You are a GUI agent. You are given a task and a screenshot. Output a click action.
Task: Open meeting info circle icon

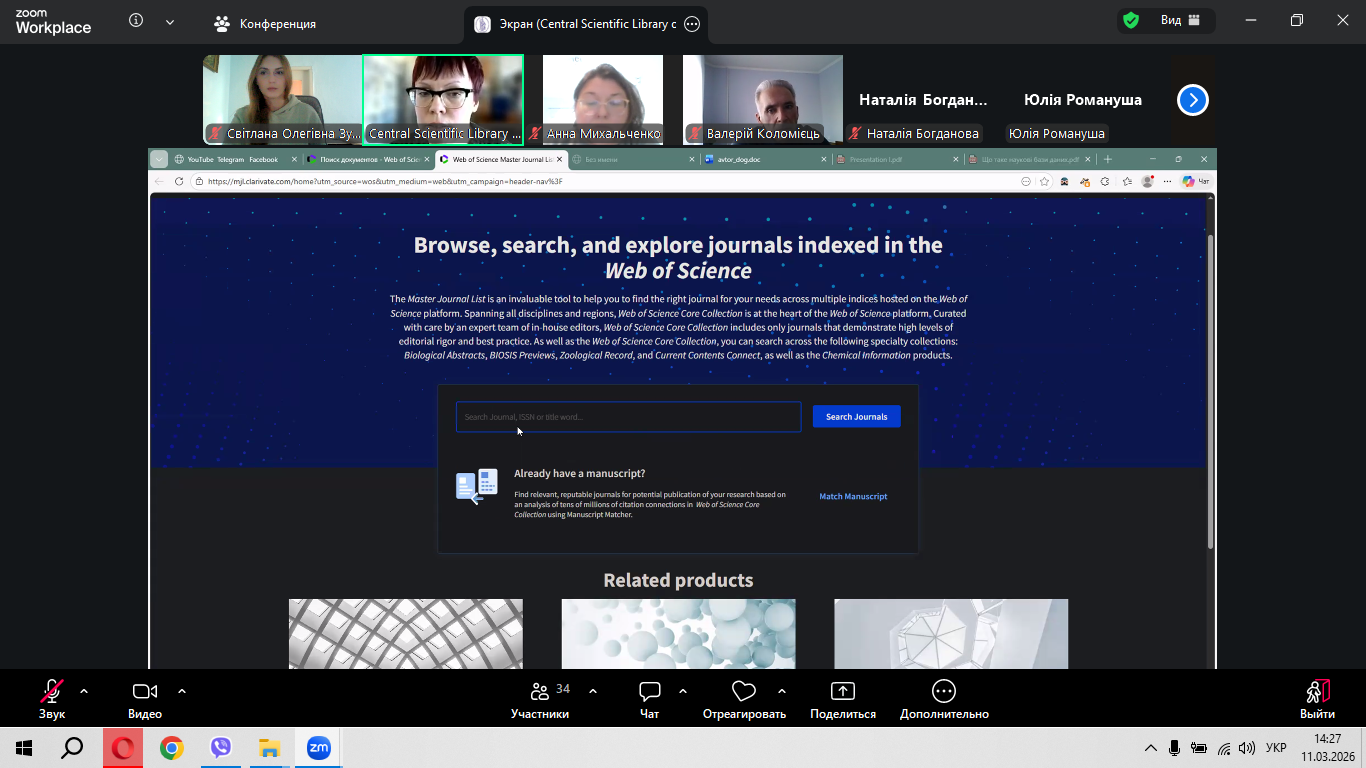137,21
